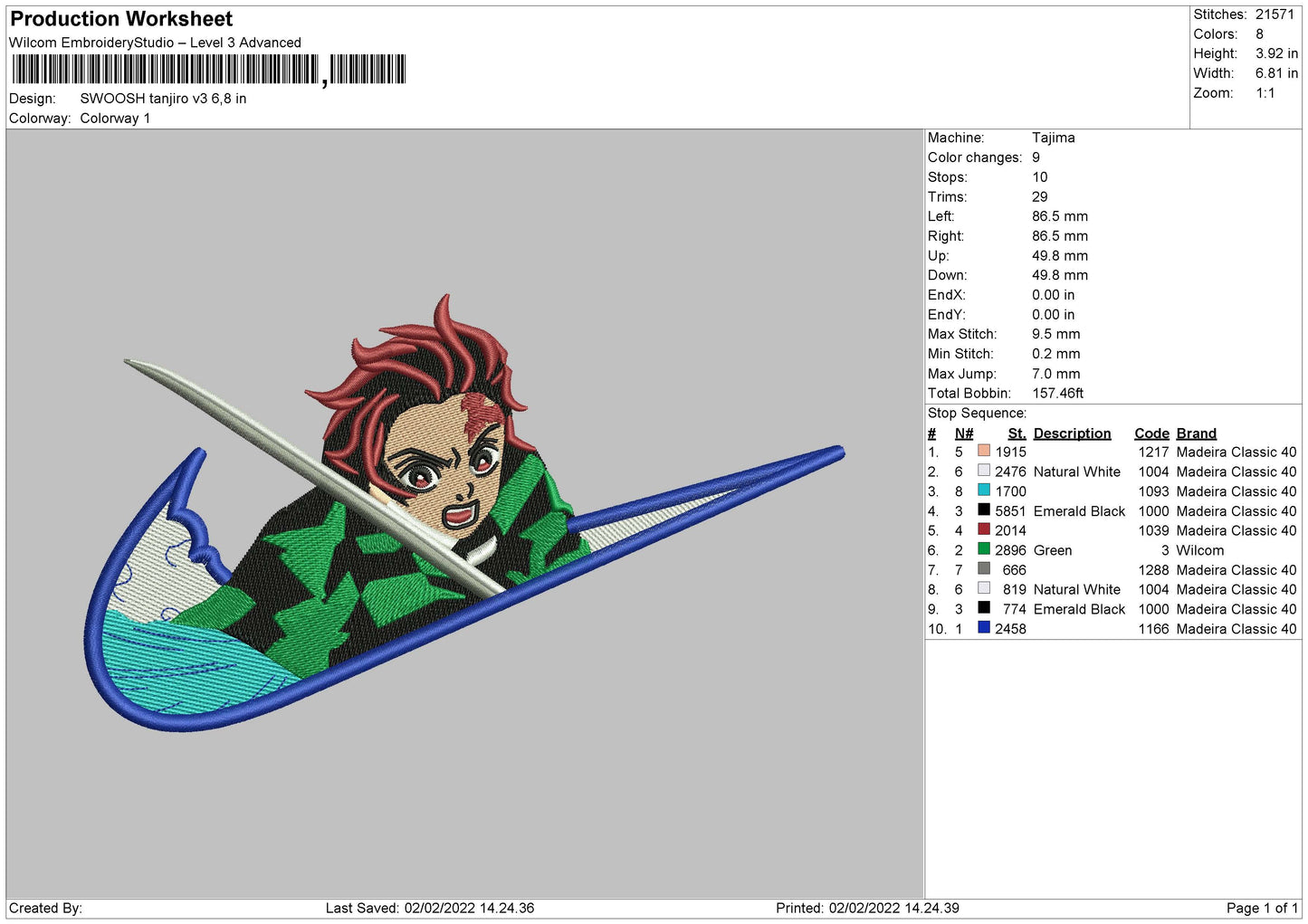Click the N# column header
The width and height of the screenshot is (1308, 924).
pyautogui.click(x=963, y=433)
